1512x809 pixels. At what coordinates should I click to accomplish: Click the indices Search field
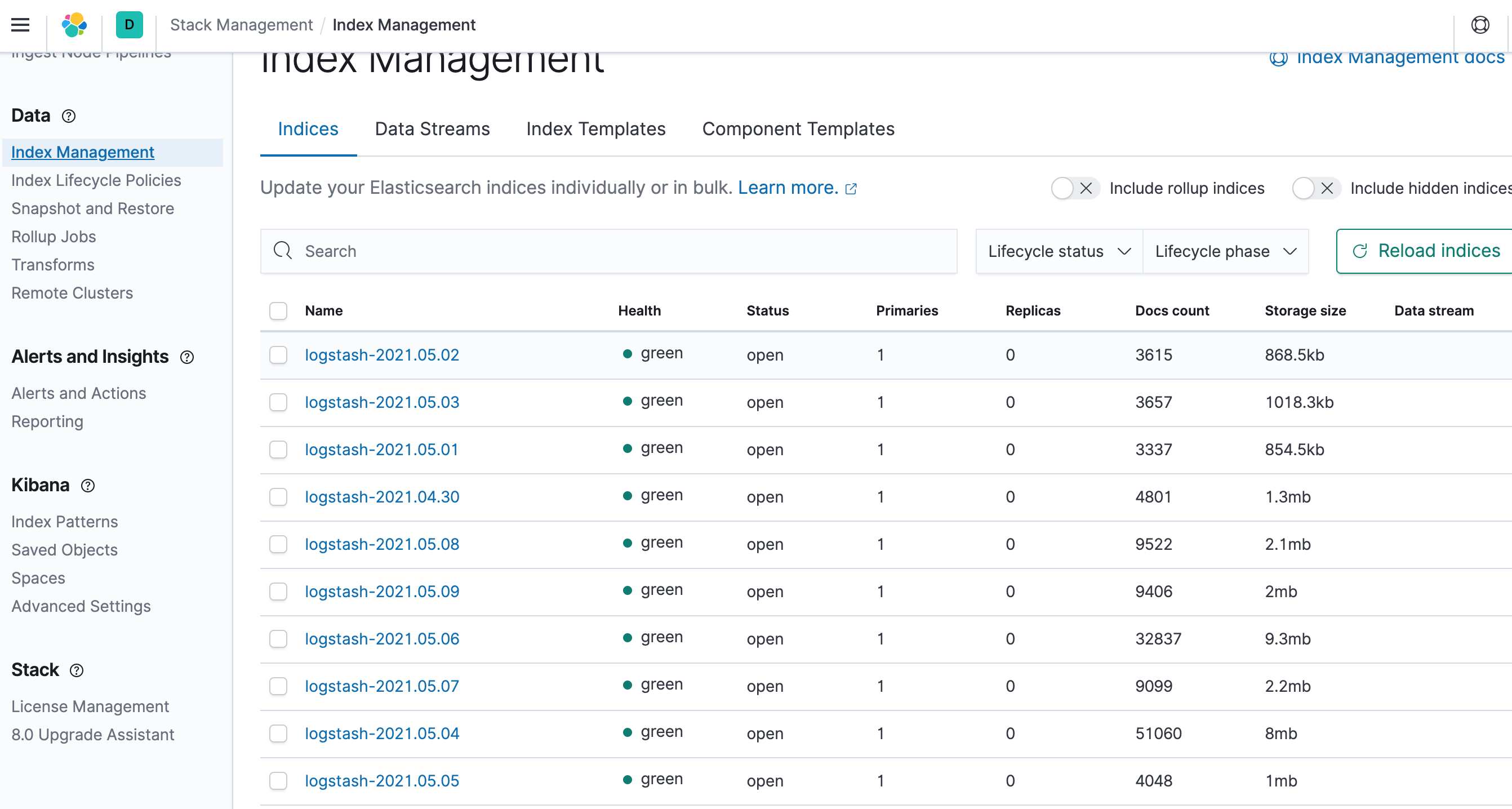click(608, 251)
